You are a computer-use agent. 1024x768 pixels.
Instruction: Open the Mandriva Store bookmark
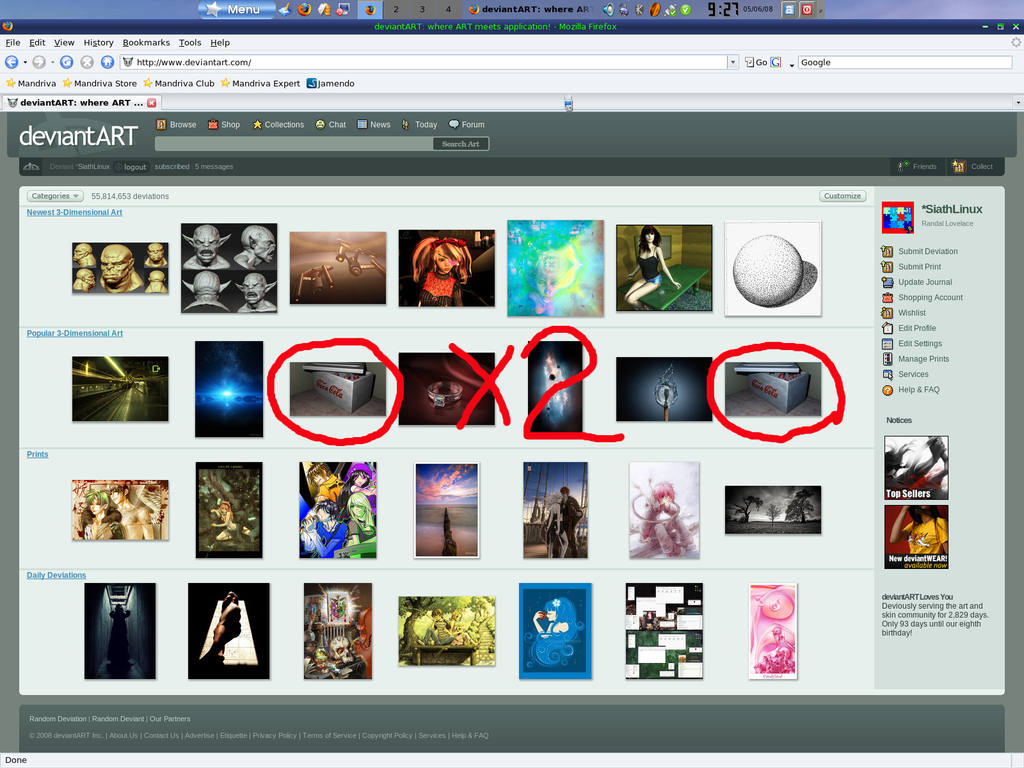[x=100, y=84]
